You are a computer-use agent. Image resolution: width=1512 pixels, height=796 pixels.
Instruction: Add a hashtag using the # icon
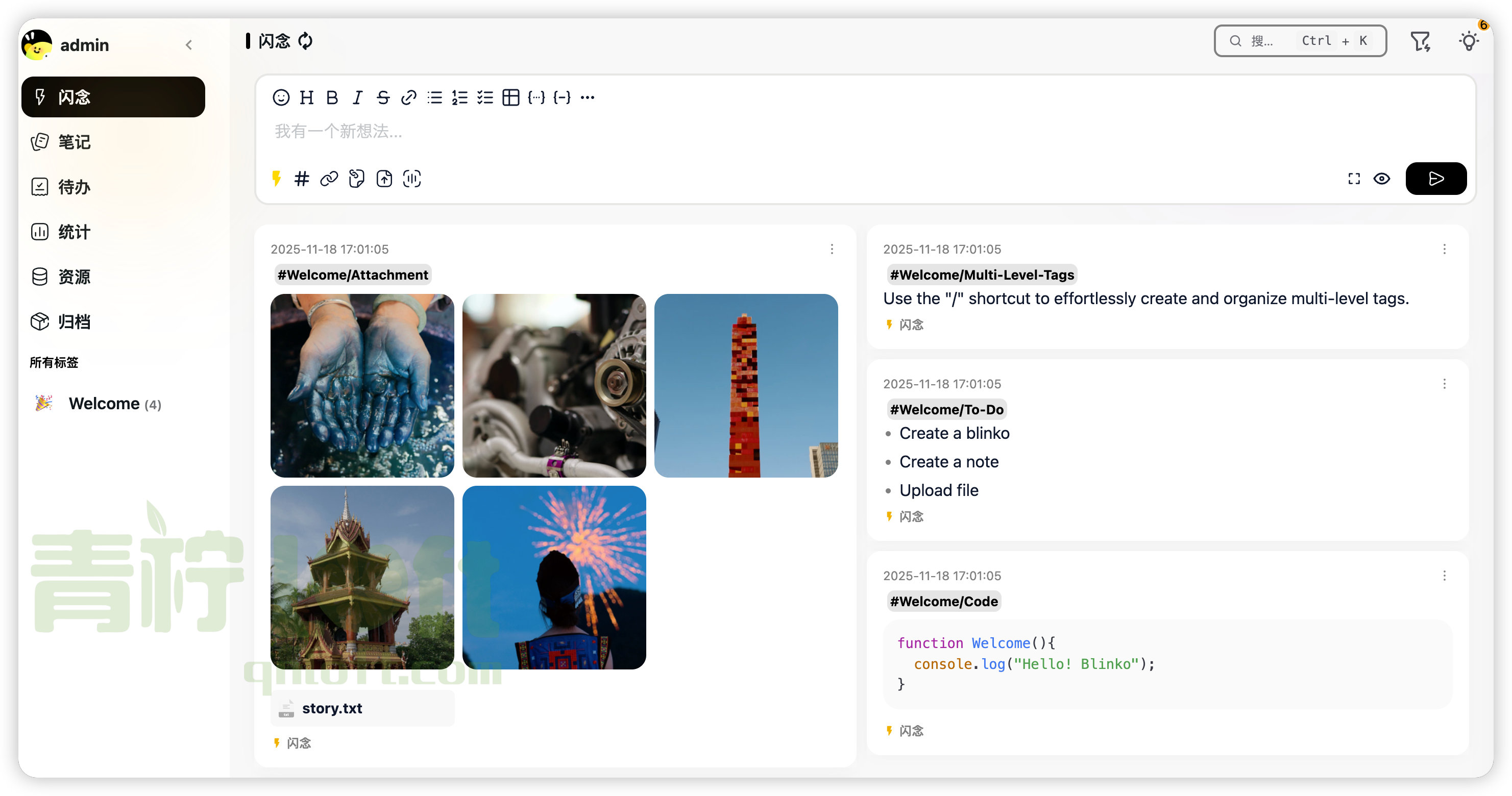302,178
